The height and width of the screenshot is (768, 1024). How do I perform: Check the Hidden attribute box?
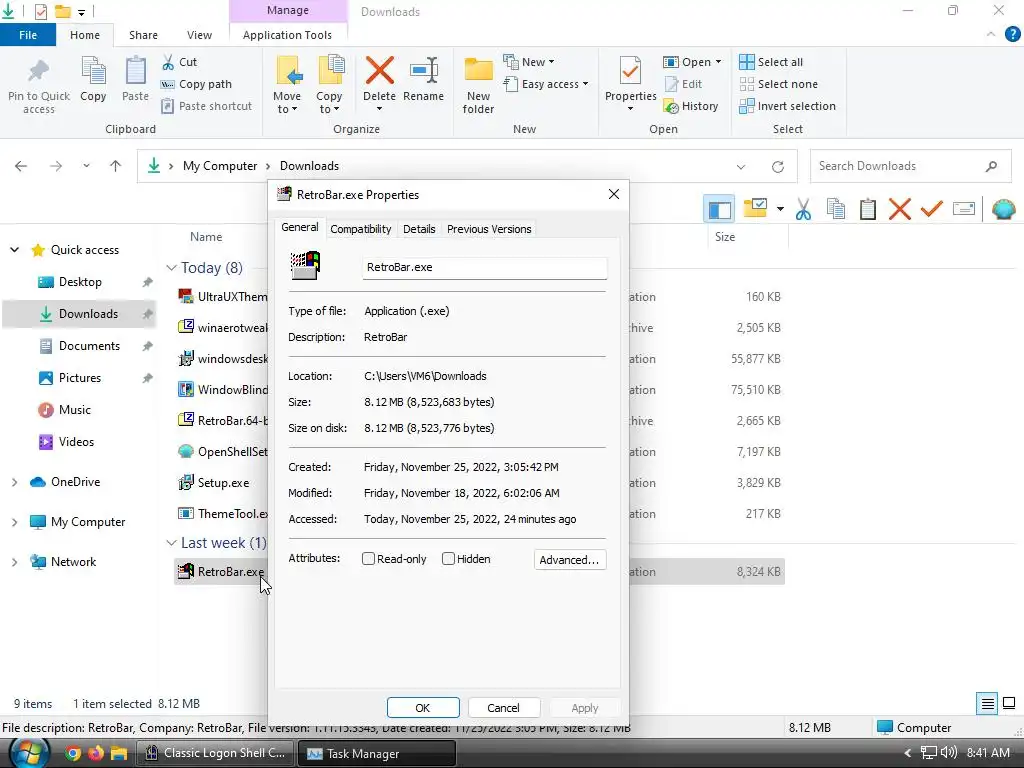click(448, 559)
